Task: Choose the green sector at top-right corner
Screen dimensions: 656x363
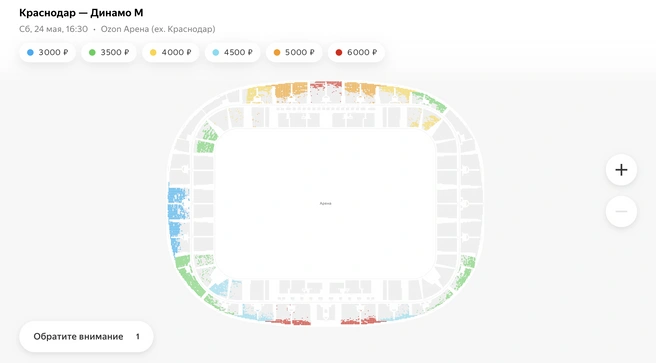Action: [x=430, y=100]
